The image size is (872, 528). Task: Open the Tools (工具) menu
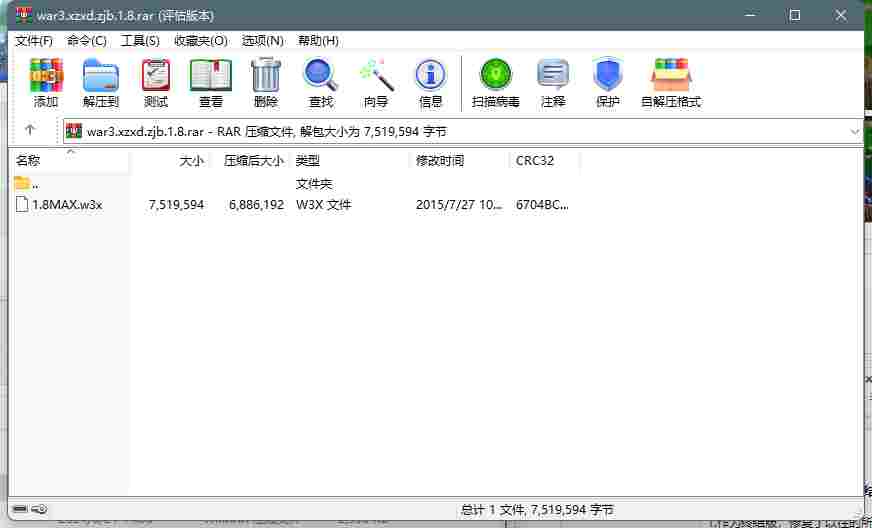click(140, 41)
